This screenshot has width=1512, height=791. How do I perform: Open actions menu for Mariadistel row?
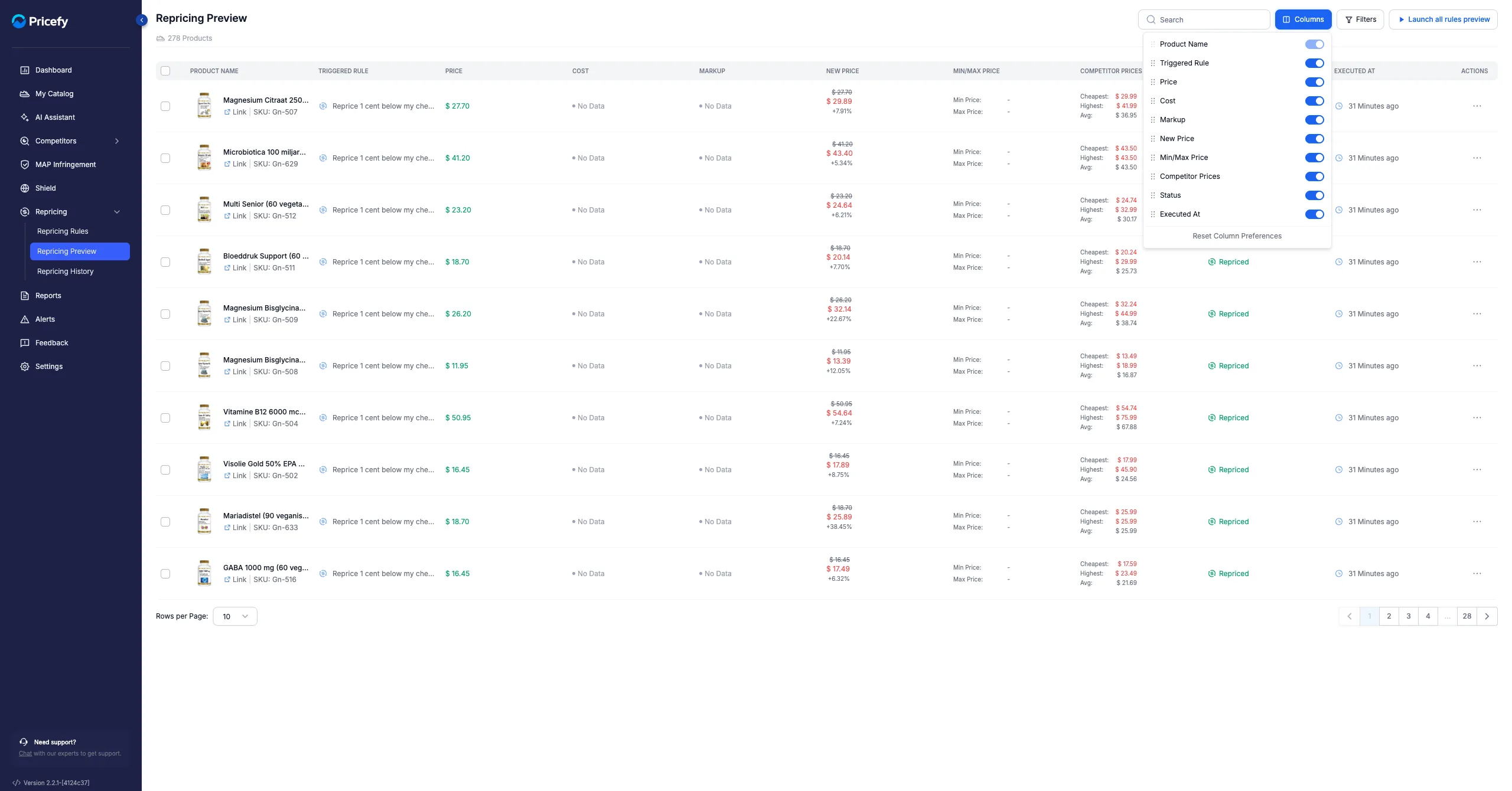tap(1477, 522)
